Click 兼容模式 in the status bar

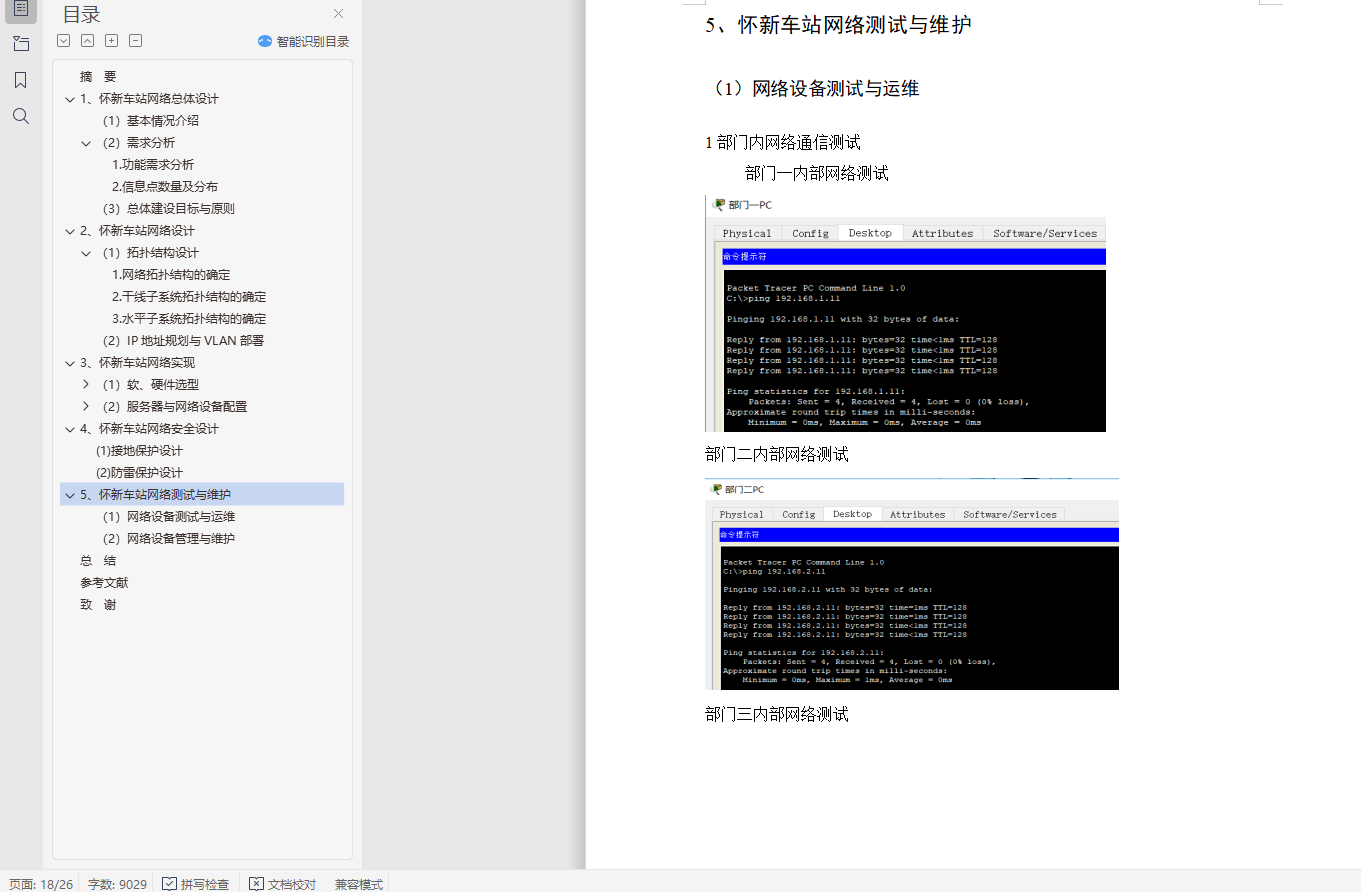coord(359,884)
